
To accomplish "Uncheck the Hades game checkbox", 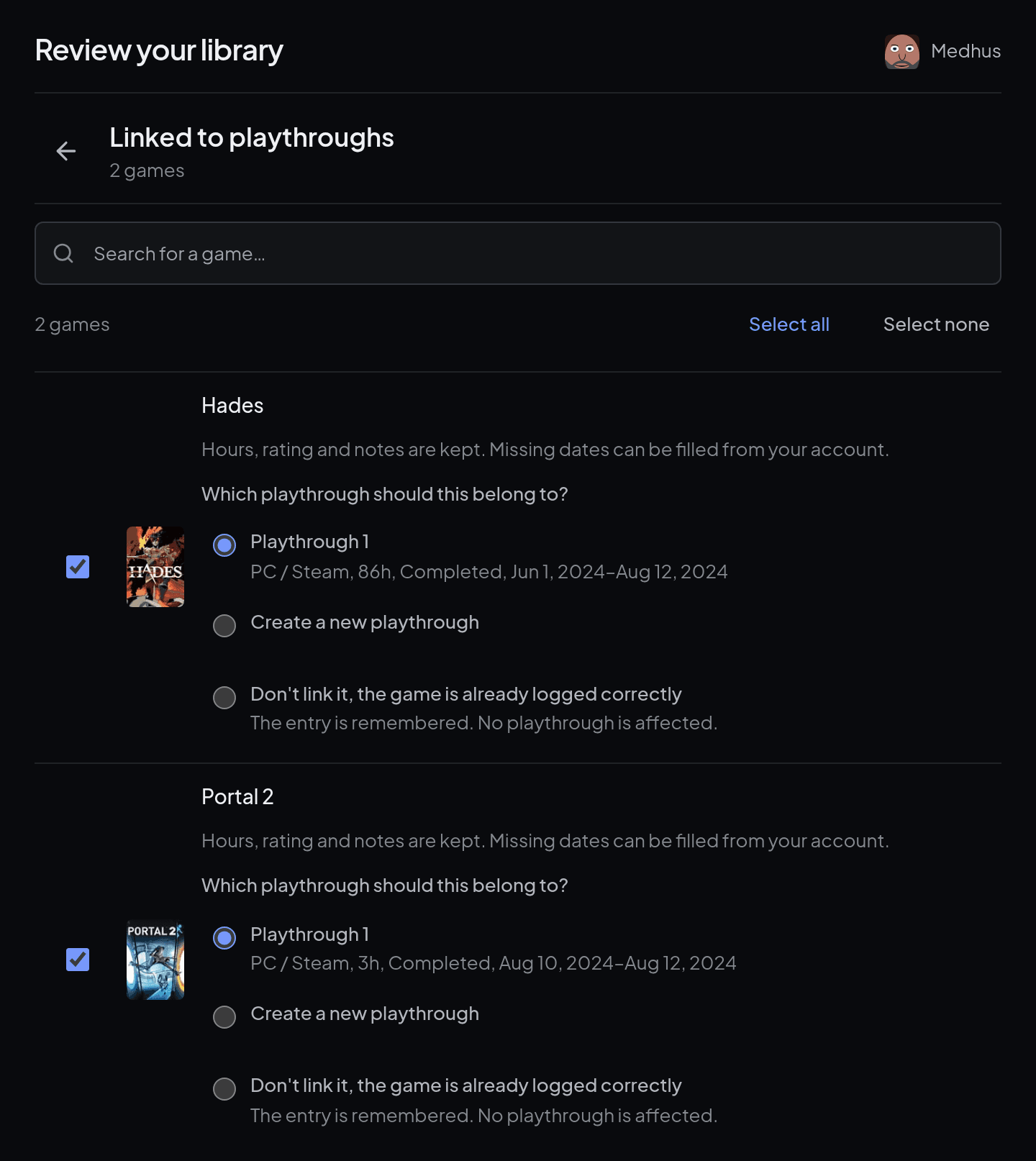I will tap(78, 567).
